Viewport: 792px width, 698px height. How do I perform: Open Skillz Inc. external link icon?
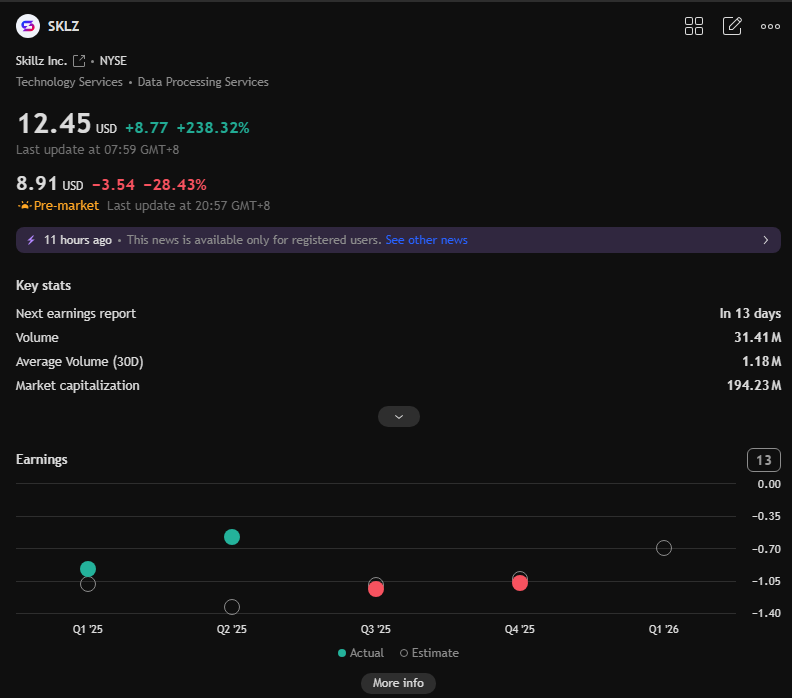click(79, 61)
